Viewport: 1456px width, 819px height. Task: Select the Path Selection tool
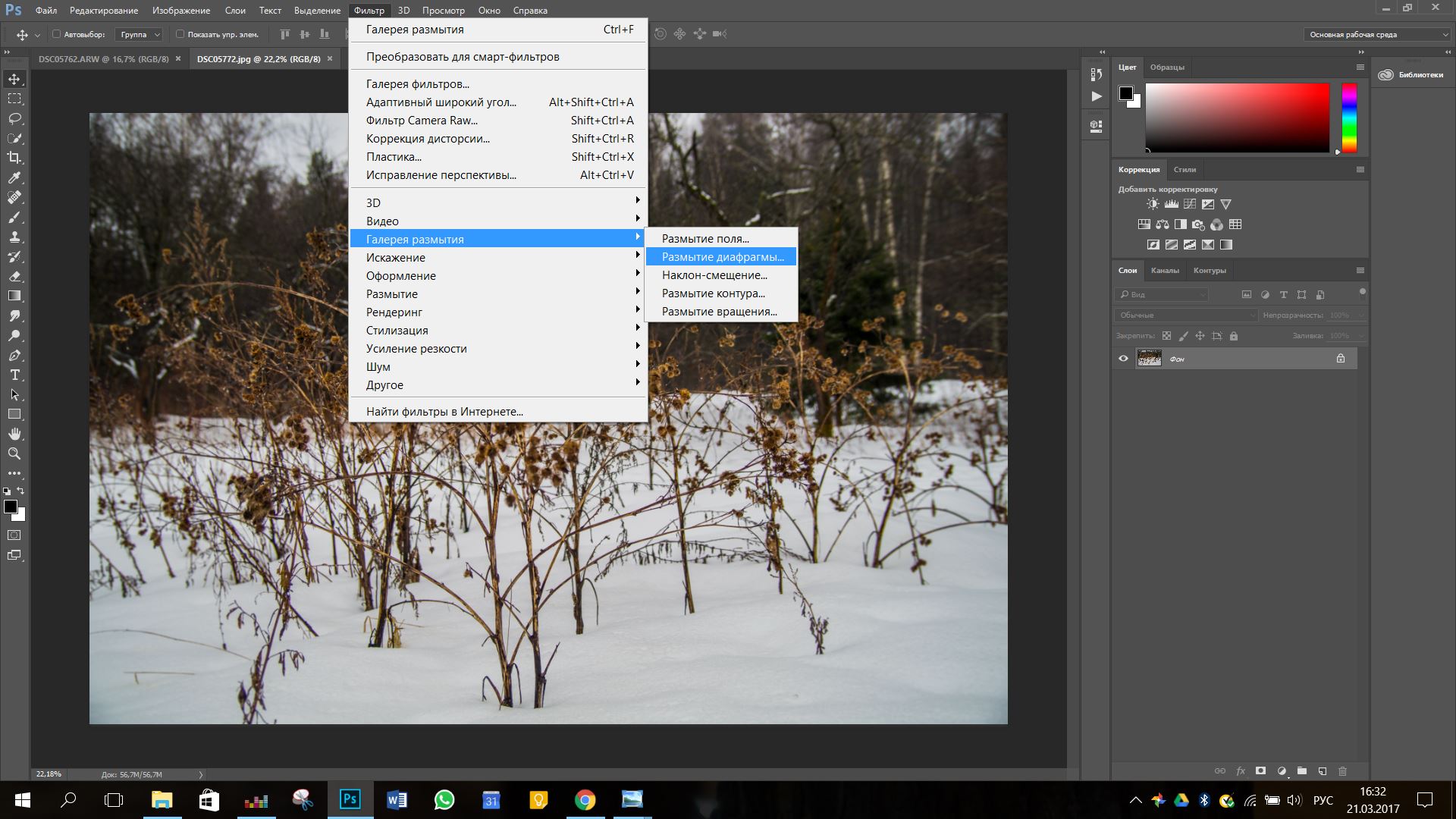(14, 394)
